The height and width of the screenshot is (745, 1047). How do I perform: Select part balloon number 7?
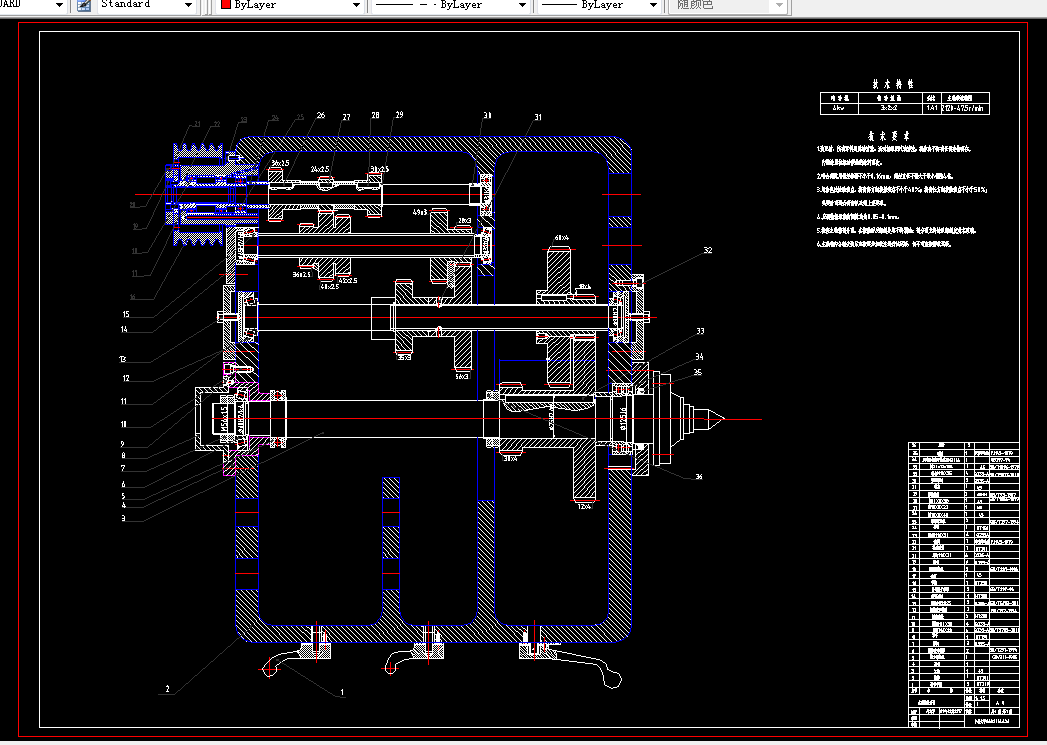[123, 469]
